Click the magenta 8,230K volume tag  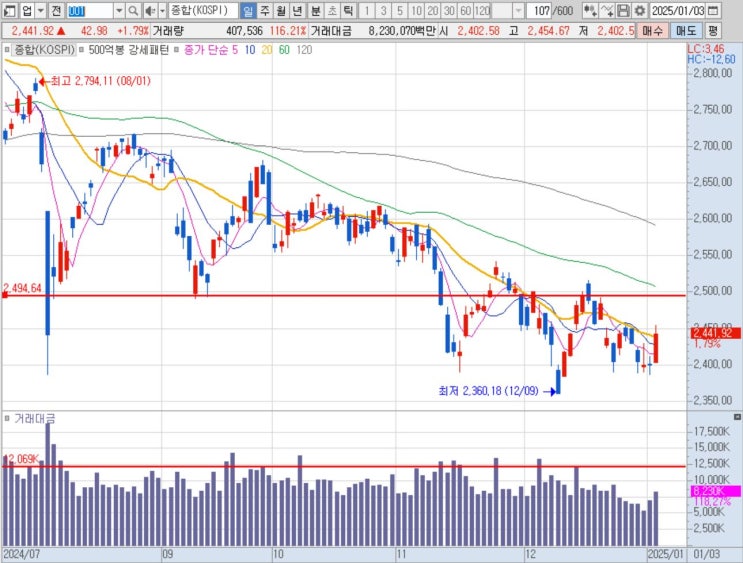click(x=716, y=491)
